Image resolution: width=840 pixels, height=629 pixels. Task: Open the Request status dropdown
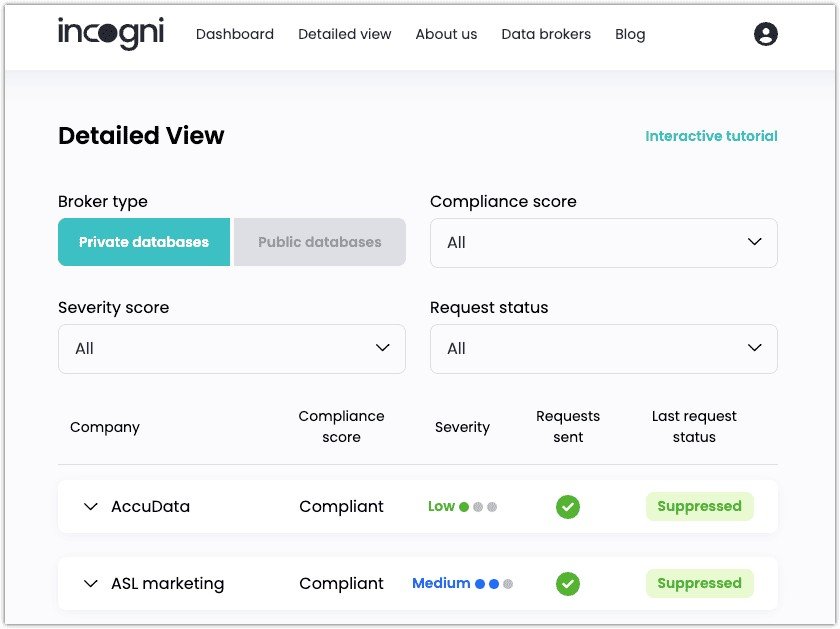tap(604, 349)
